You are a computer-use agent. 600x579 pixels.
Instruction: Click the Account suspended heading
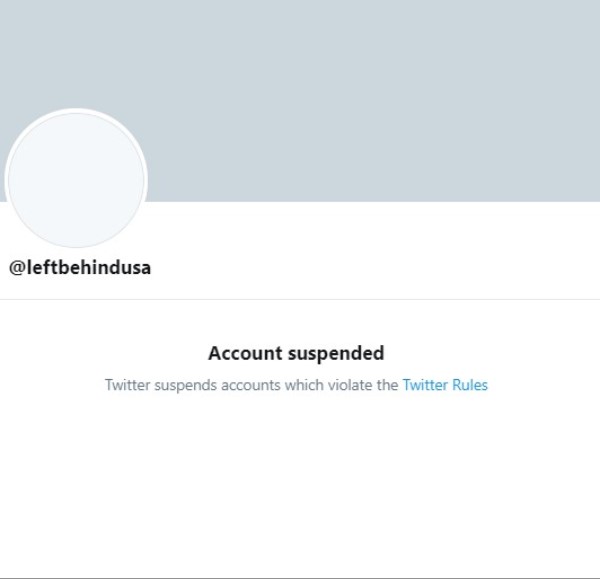click(296, 353)
